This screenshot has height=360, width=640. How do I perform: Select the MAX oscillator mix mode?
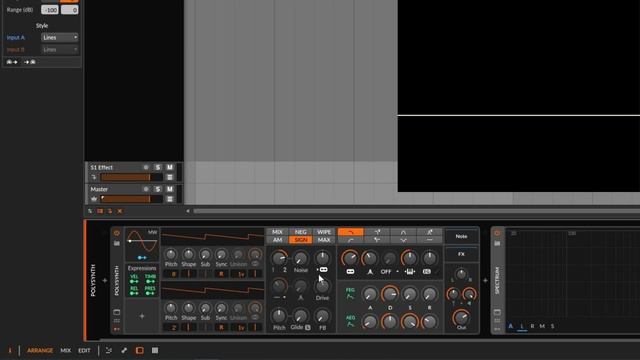(x=324, y=240)
